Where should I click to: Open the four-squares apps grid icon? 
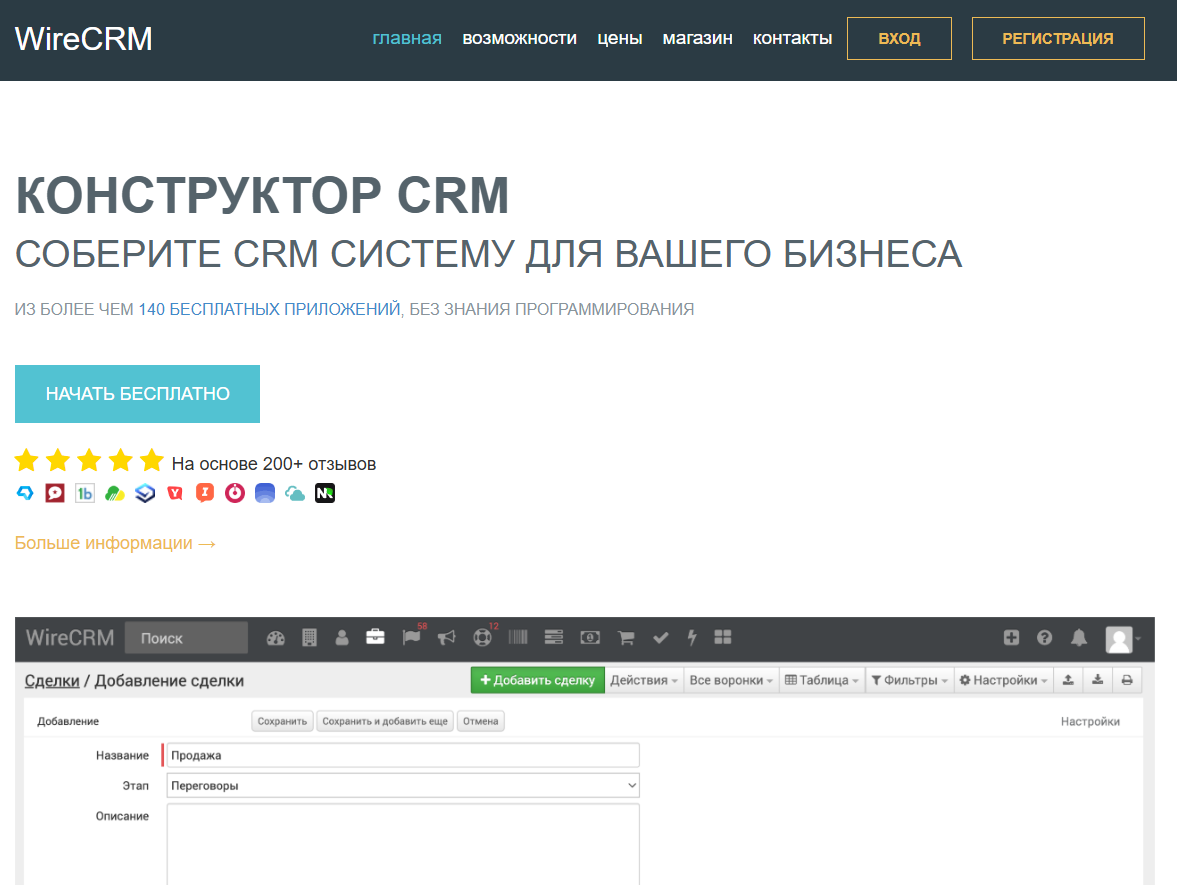coord(723,637)
